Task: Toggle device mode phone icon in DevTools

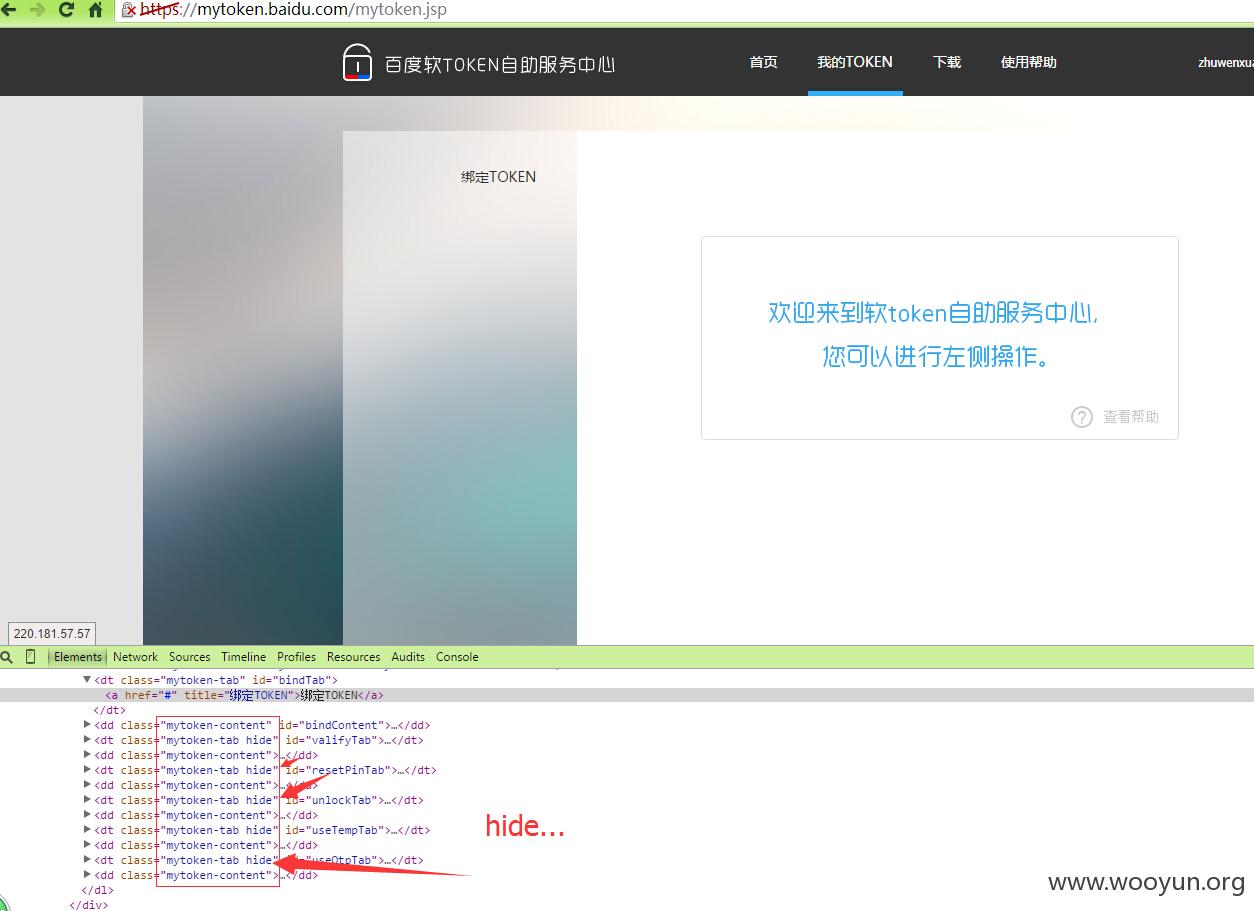Action: coord(31,657)
